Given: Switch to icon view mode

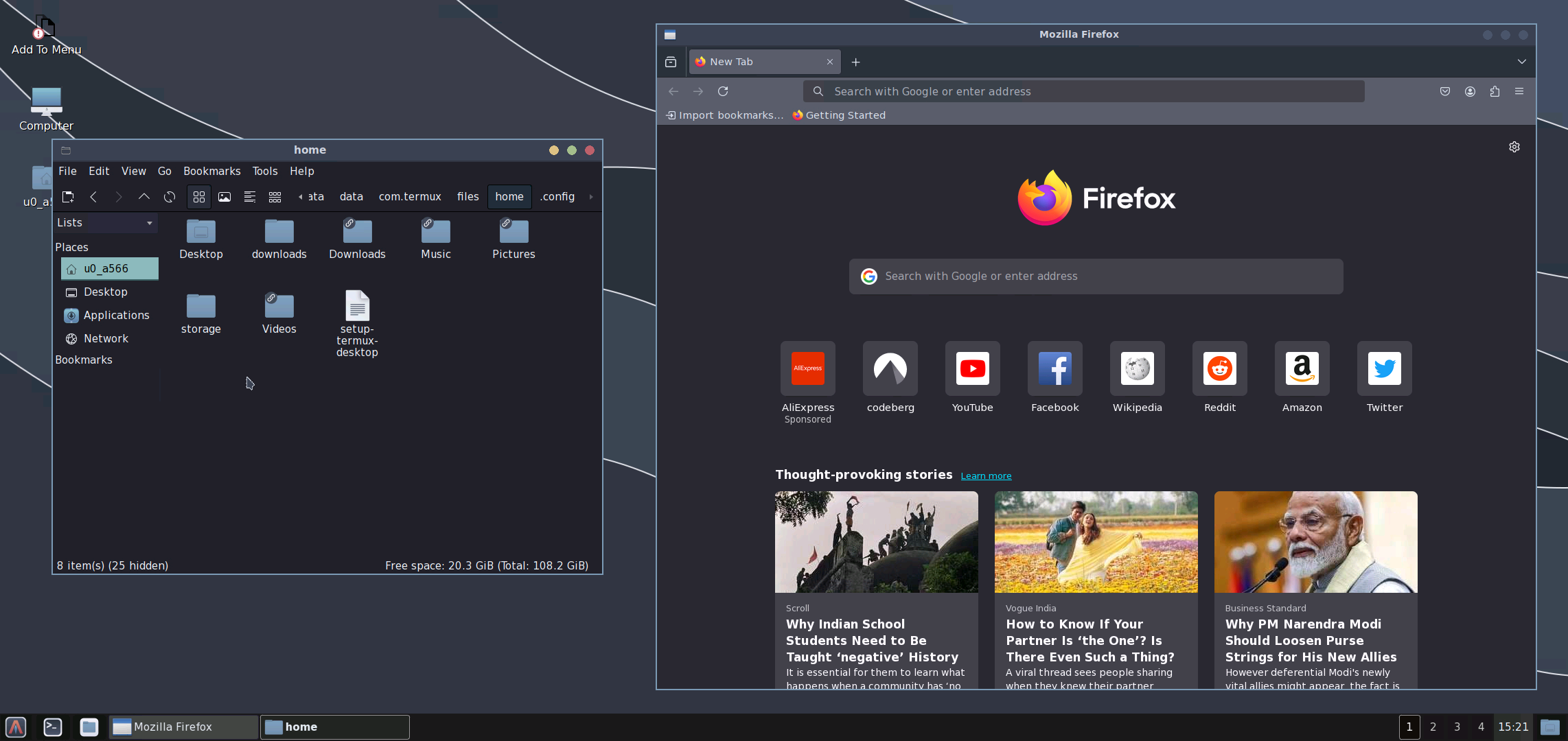Looking at the screenshot, I should coord(199,197).
